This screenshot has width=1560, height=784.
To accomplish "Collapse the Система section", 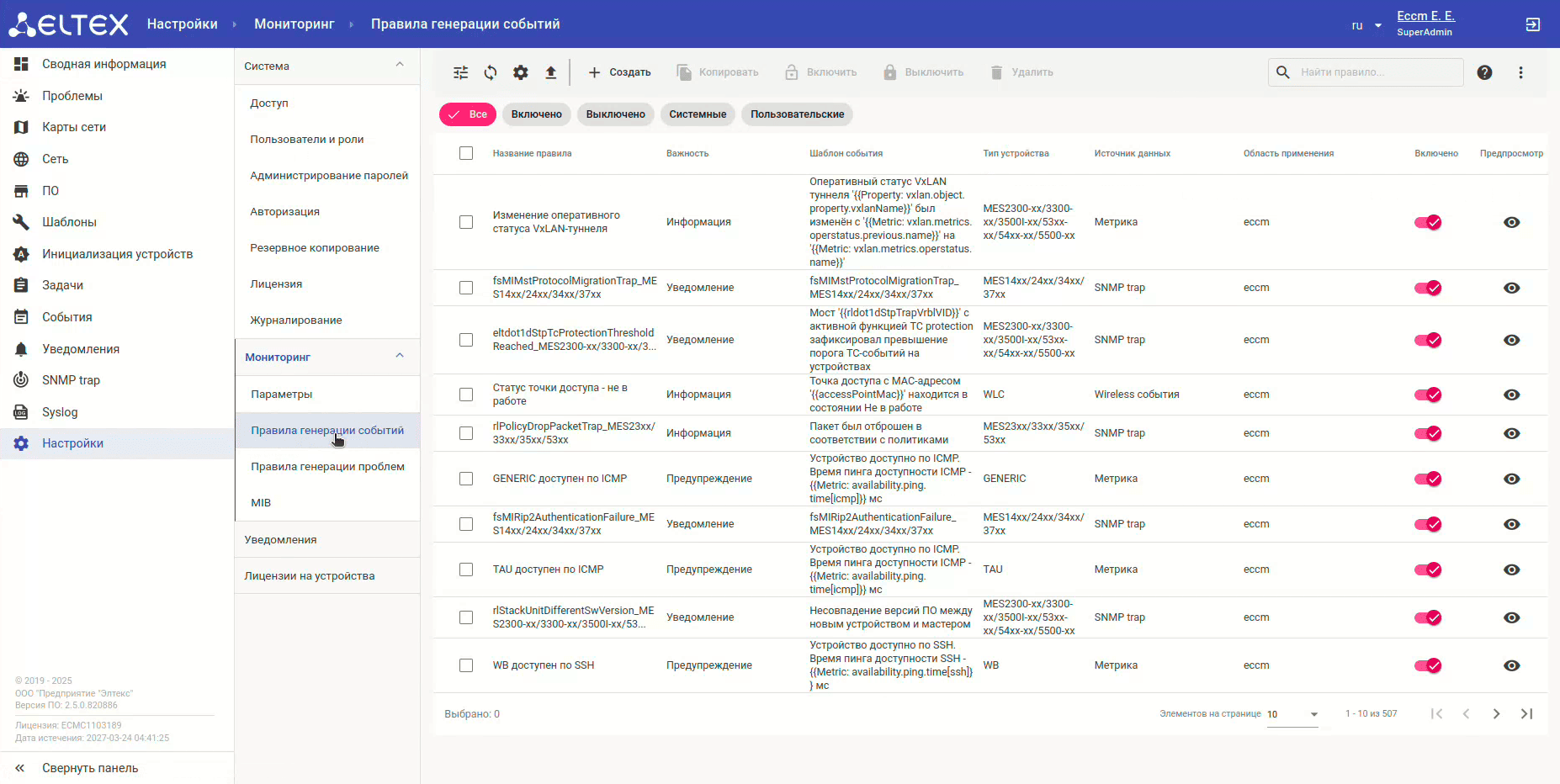I will pos(400,66).
